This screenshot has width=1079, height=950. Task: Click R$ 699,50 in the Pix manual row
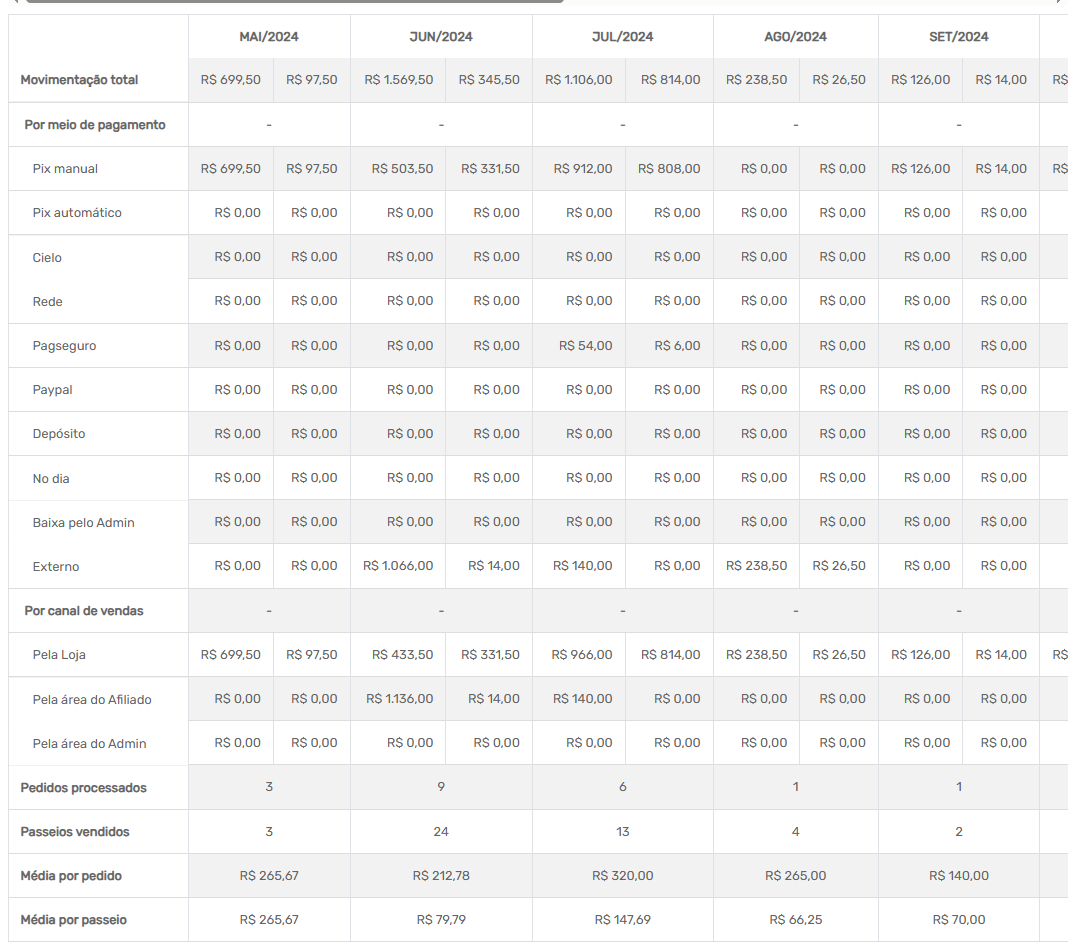(231, 169)
